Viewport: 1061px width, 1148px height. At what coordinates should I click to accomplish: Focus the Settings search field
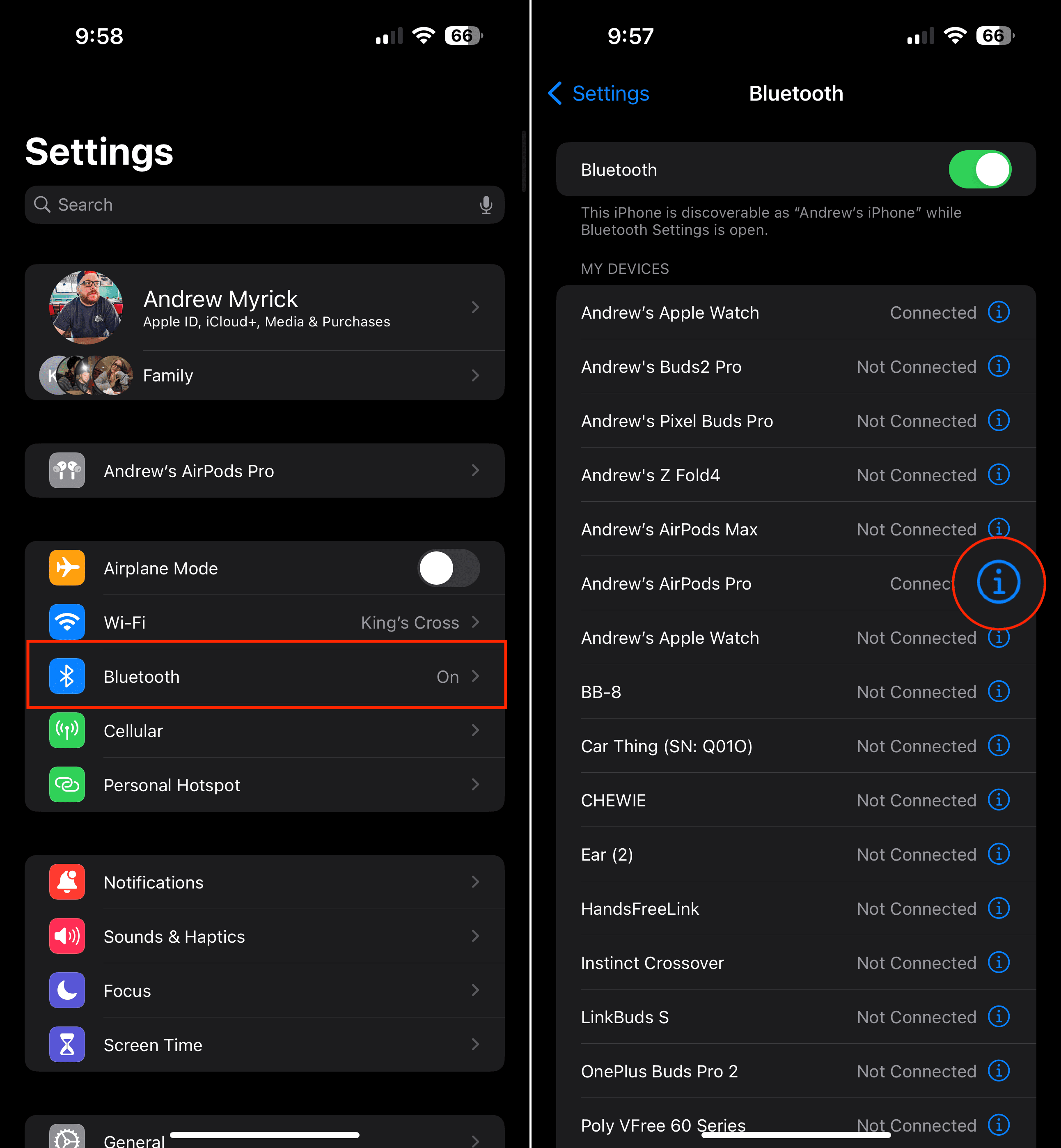pyautogui.click(x=265, y=204)
